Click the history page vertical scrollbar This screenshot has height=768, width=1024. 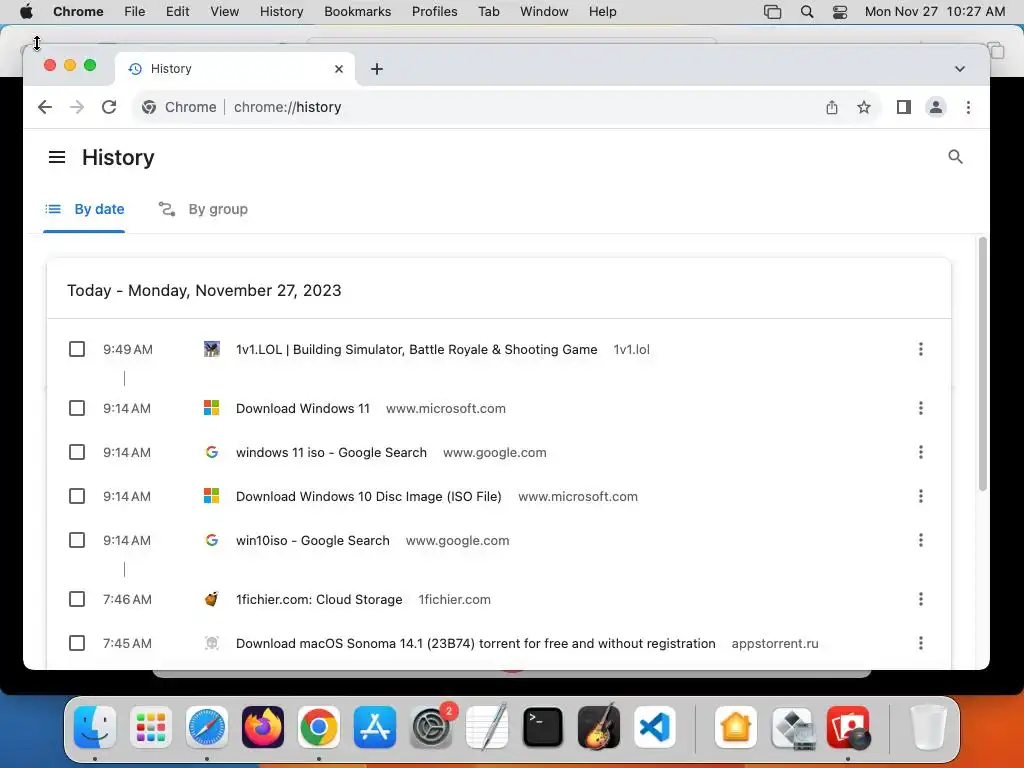(982, 364)
